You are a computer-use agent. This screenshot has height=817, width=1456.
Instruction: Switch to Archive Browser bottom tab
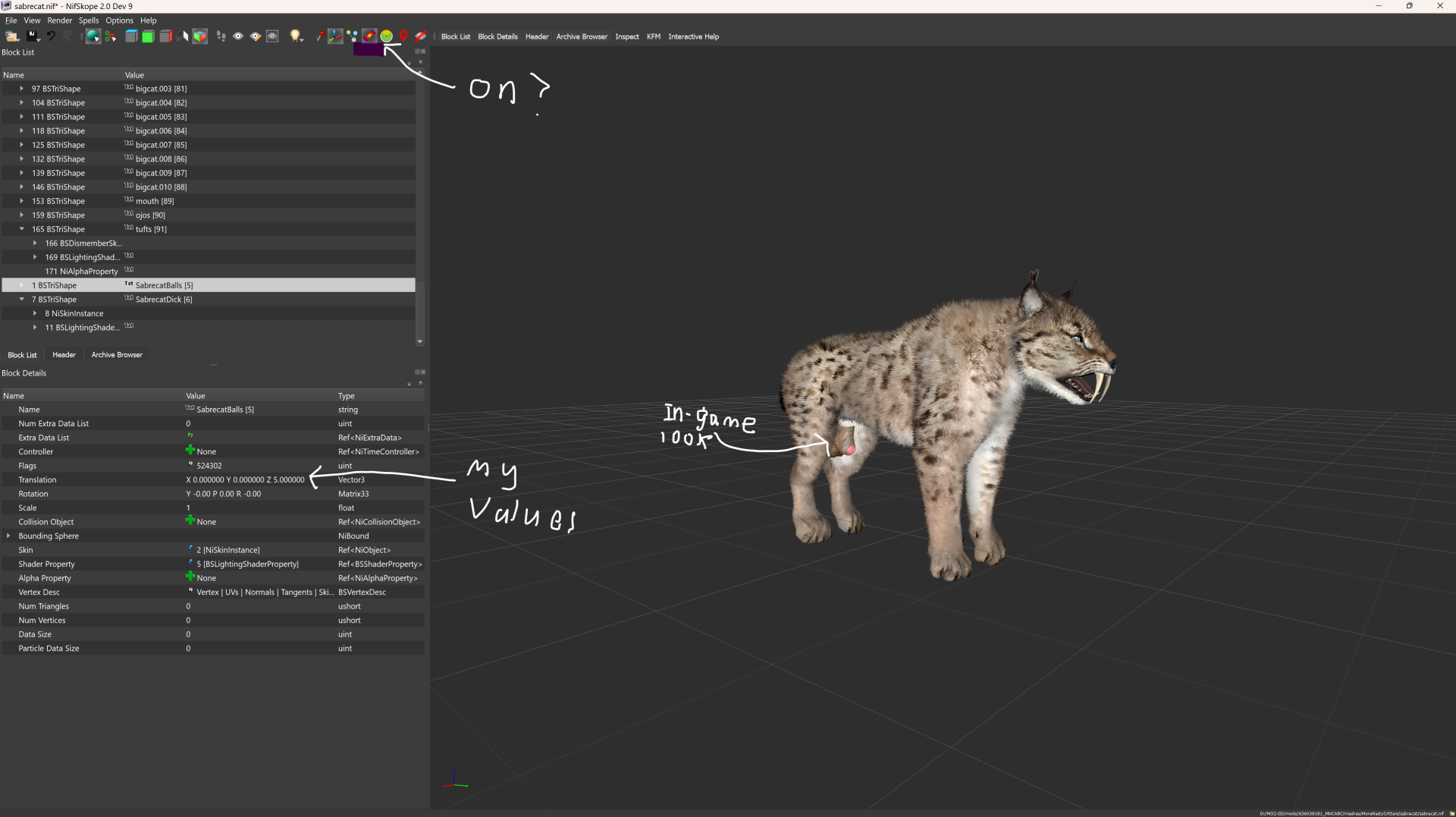[117, 355]
